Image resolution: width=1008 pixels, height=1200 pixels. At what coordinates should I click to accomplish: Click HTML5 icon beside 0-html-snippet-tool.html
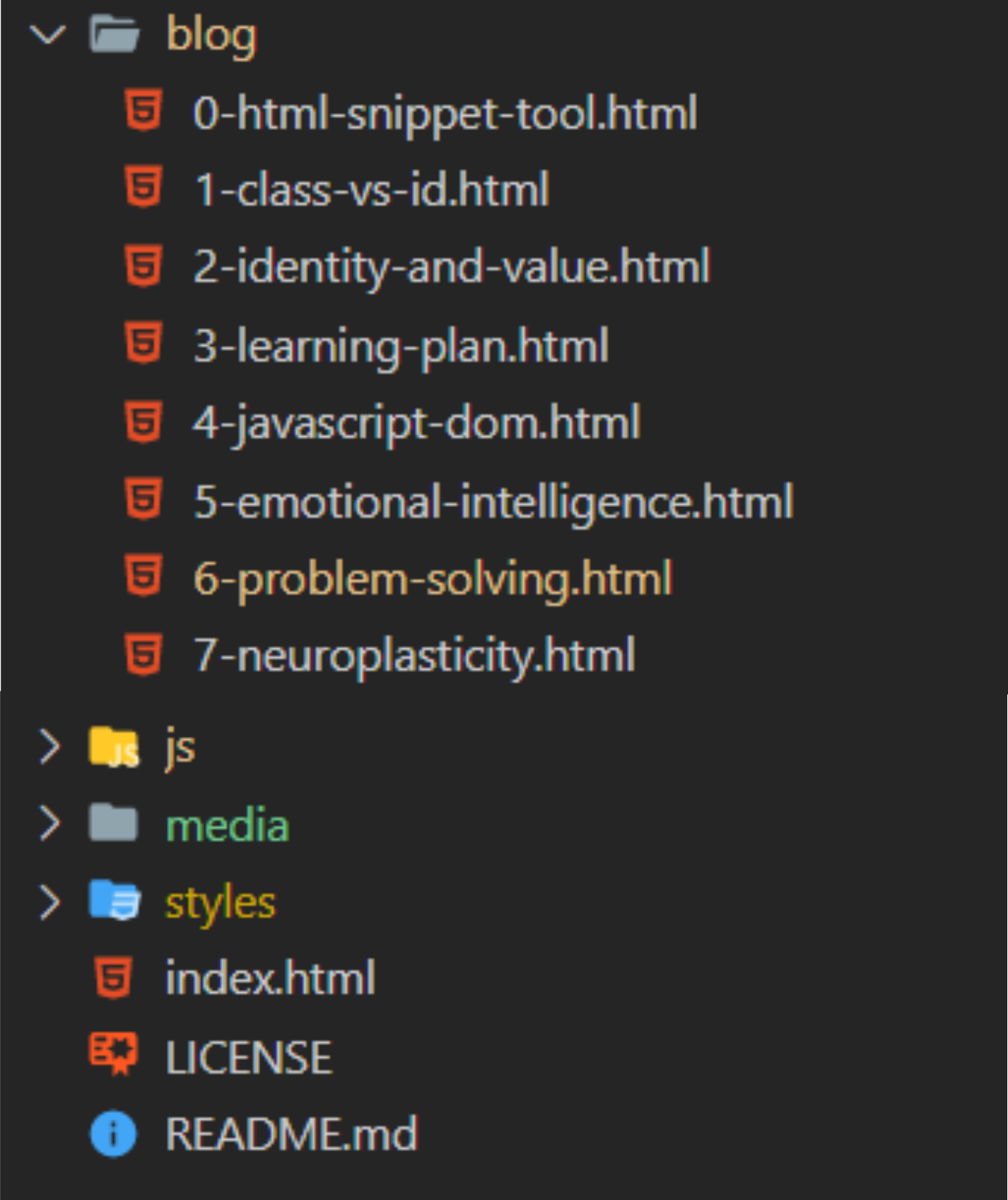143,110
